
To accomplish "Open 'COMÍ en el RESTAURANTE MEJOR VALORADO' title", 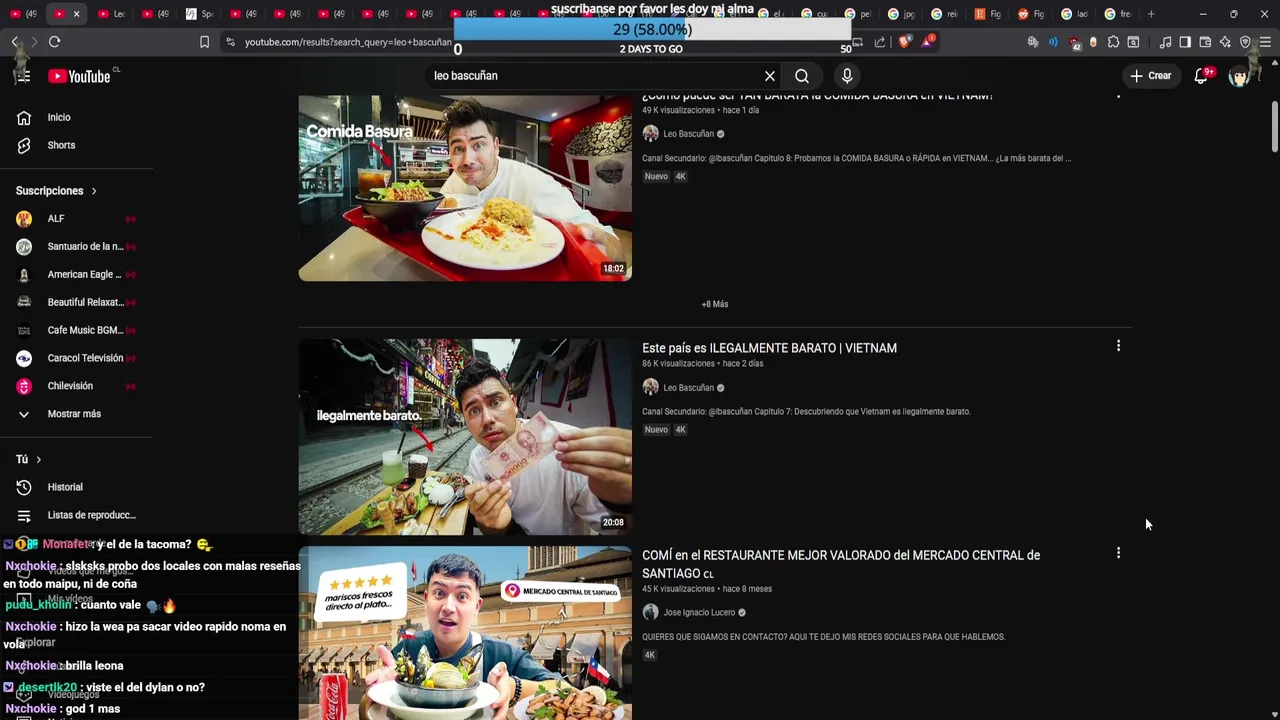I will [841, 564].
